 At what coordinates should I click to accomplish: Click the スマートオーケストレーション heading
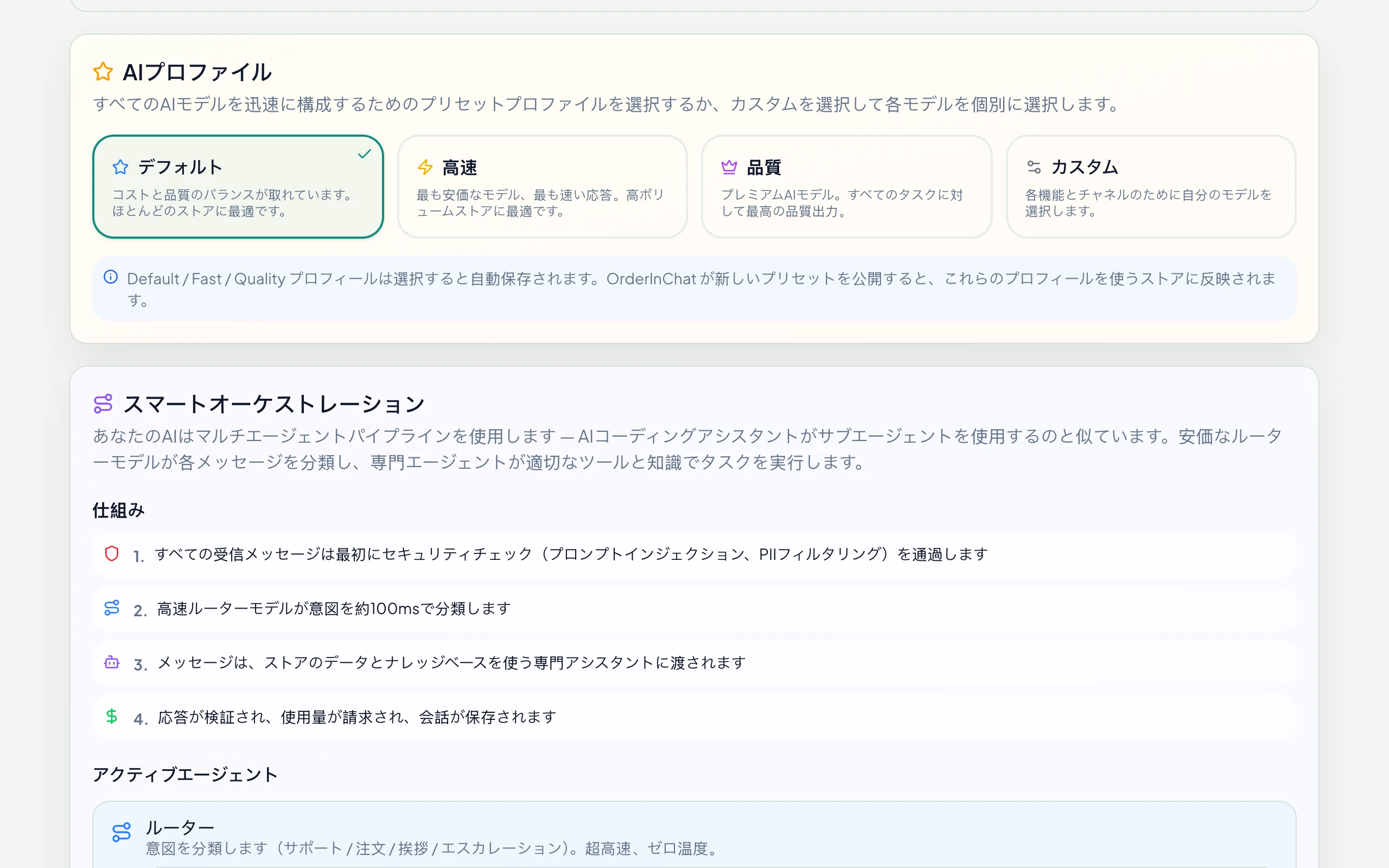[274, 404]
